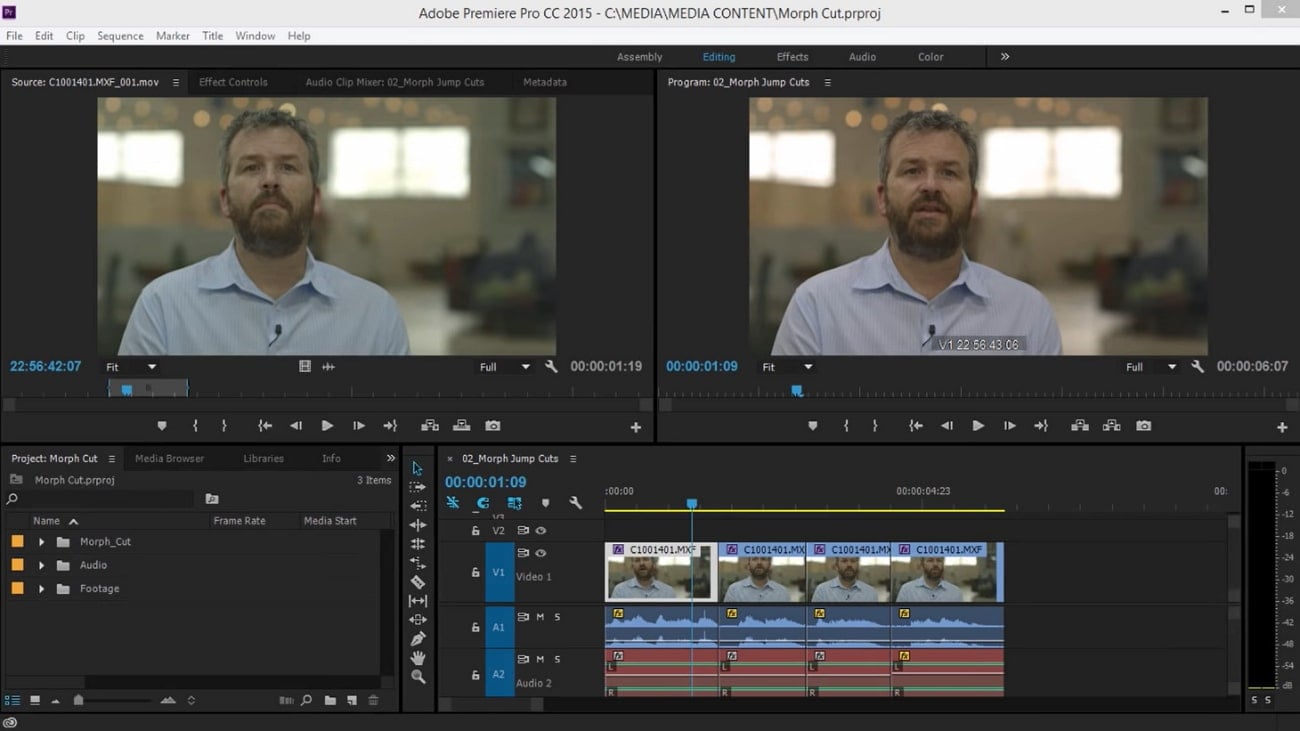The width and height of the screenshot is (1300, 731).
Task: Open the Button Editor plus in the Source monitor
Action: tap(635, 427)
